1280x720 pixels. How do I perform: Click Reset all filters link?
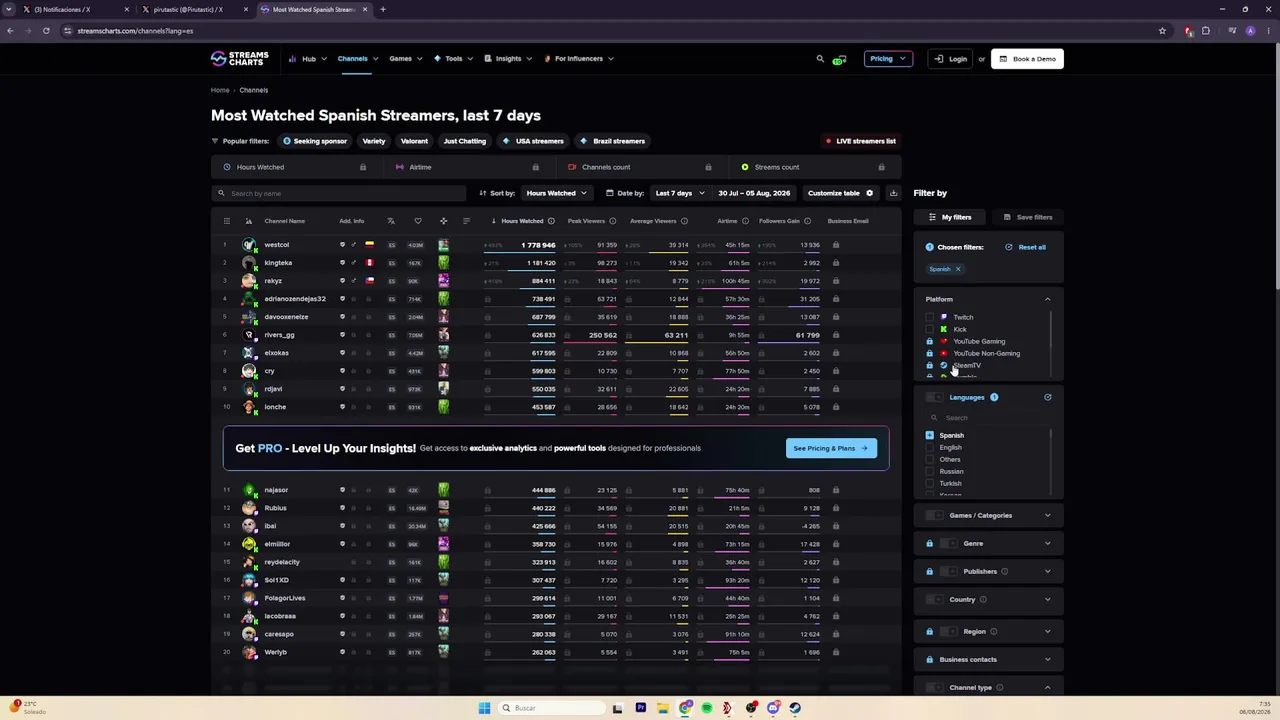pos(1026,247)
